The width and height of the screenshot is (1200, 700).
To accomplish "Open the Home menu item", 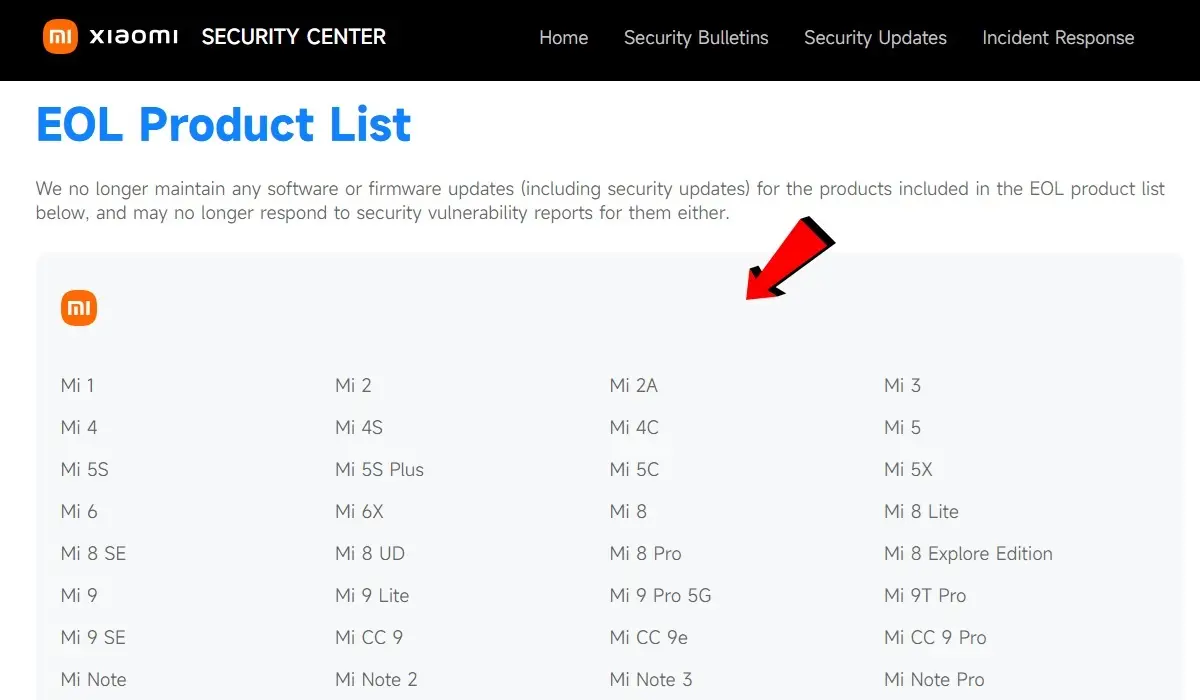I will (x=563, y=38).
